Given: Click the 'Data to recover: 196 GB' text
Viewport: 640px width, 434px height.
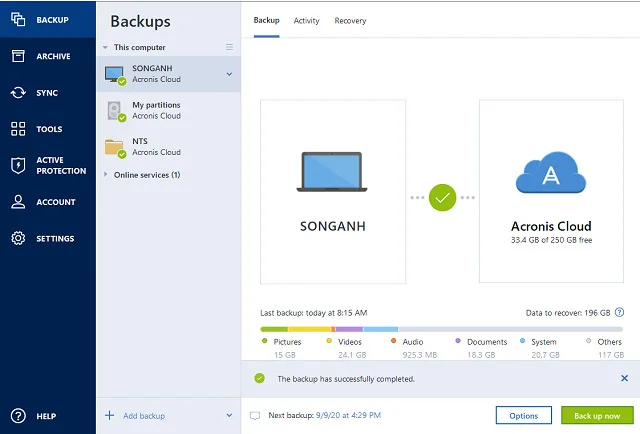Looking at the screenshot, I should pos(568,313).
